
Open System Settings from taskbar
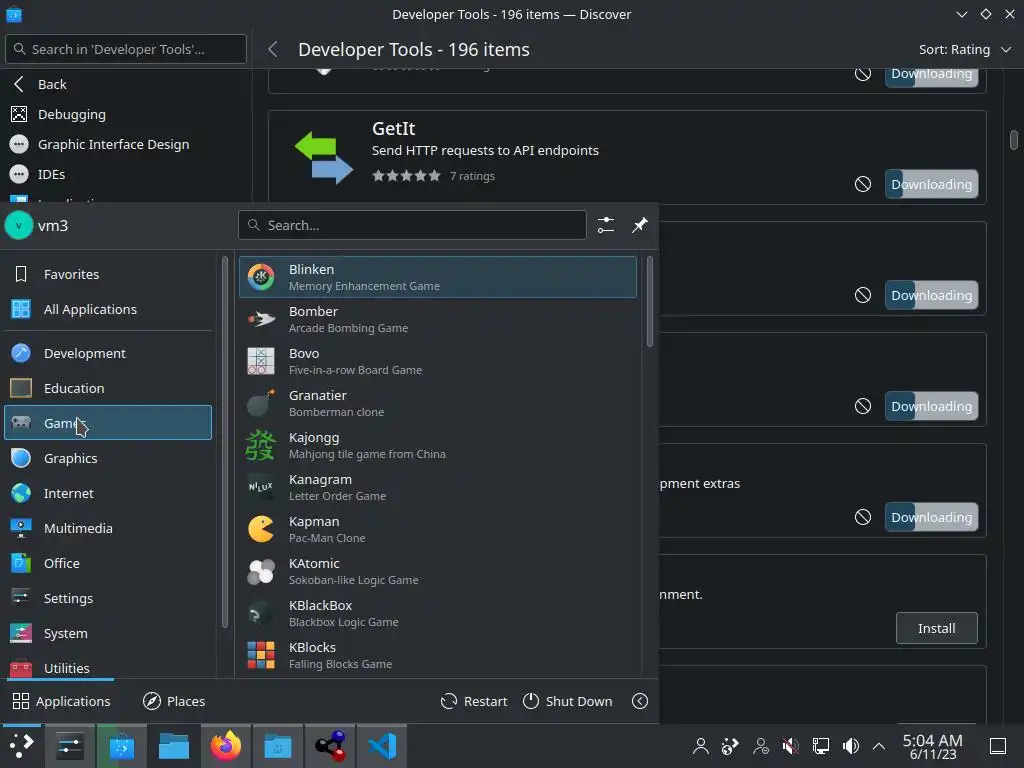(x=69, y=746)
